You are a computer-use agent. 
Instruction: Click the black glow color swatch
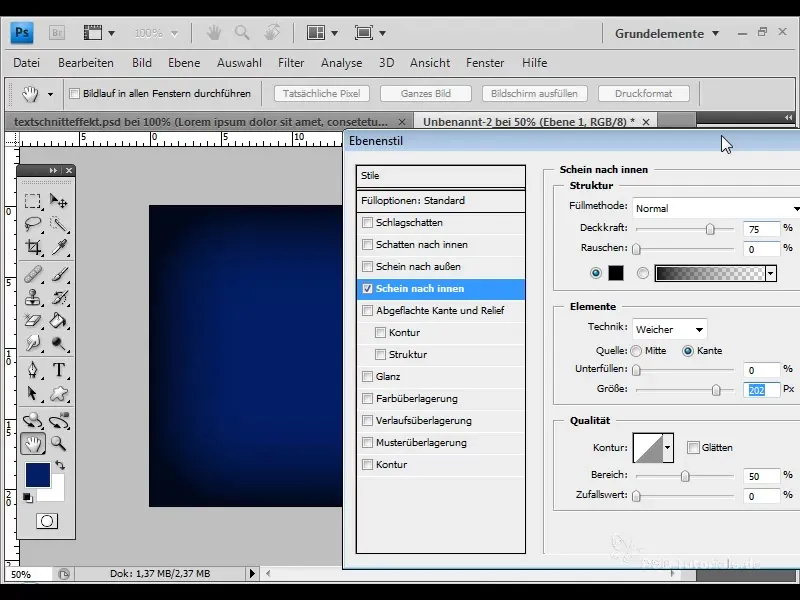coord(616,273)
